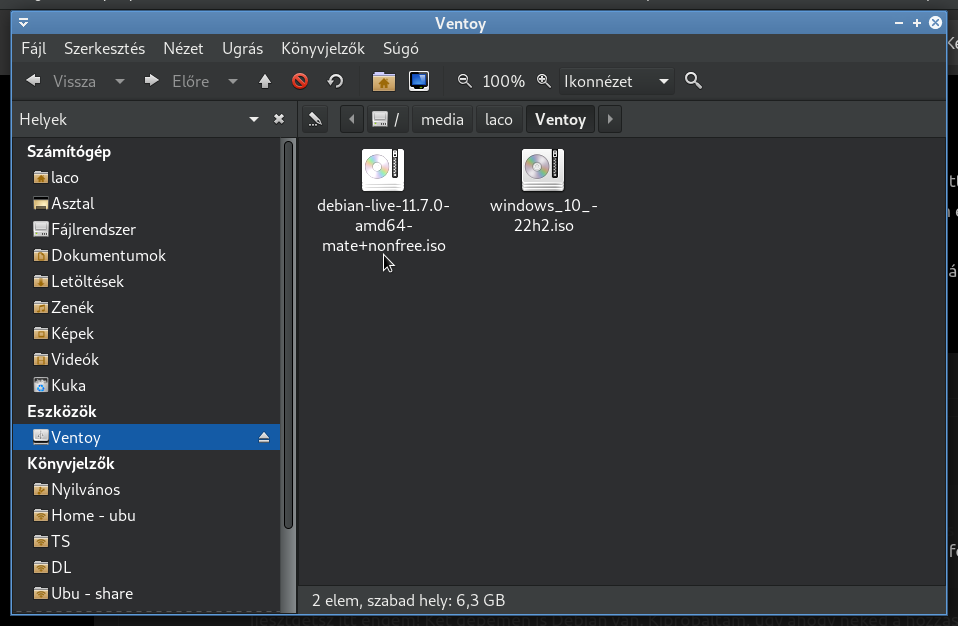Close the Helyek side pane
This screenshot has width=958, height=626.
(279, 119)
